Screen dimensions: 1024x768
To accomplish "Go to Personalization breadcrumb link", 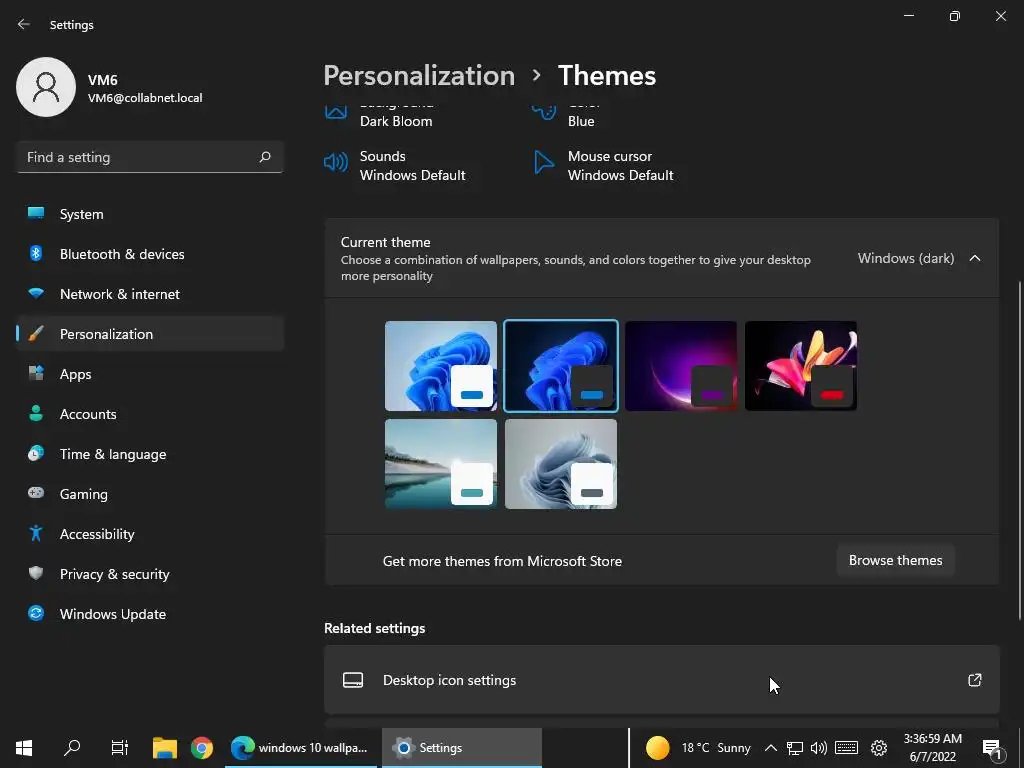I will (419, 76).
